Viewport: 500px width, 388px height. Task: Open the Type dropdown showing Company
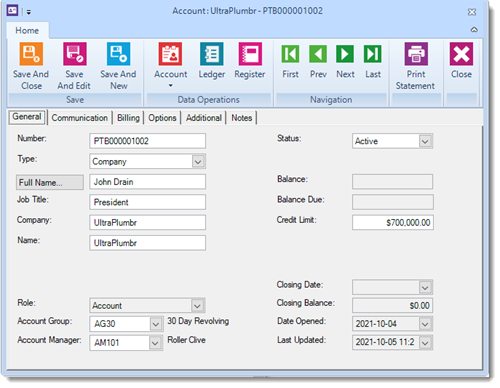tap(198, 162)
